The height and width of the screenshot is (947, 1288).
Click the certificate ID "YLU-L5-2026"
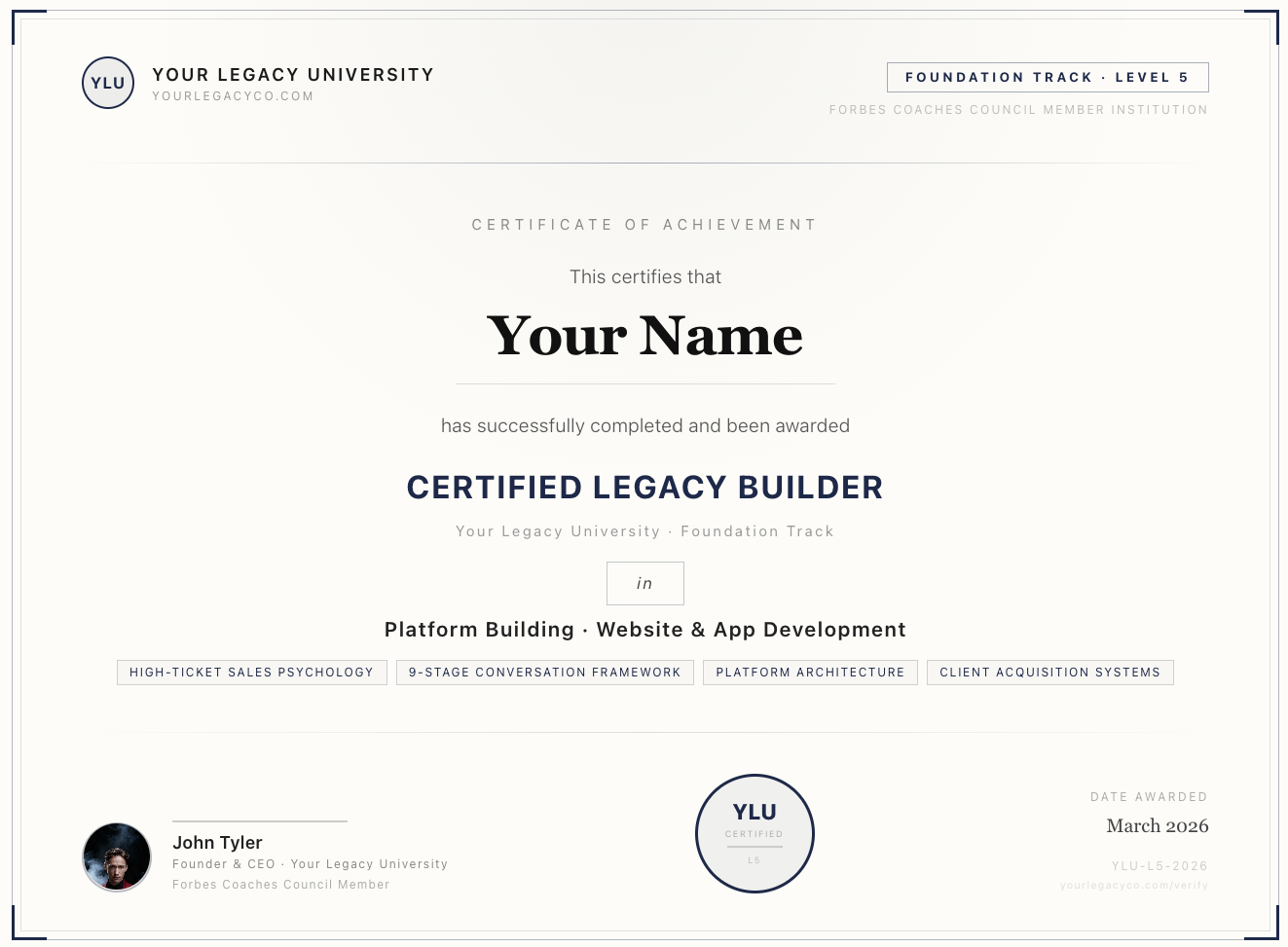pos(1159,866)
